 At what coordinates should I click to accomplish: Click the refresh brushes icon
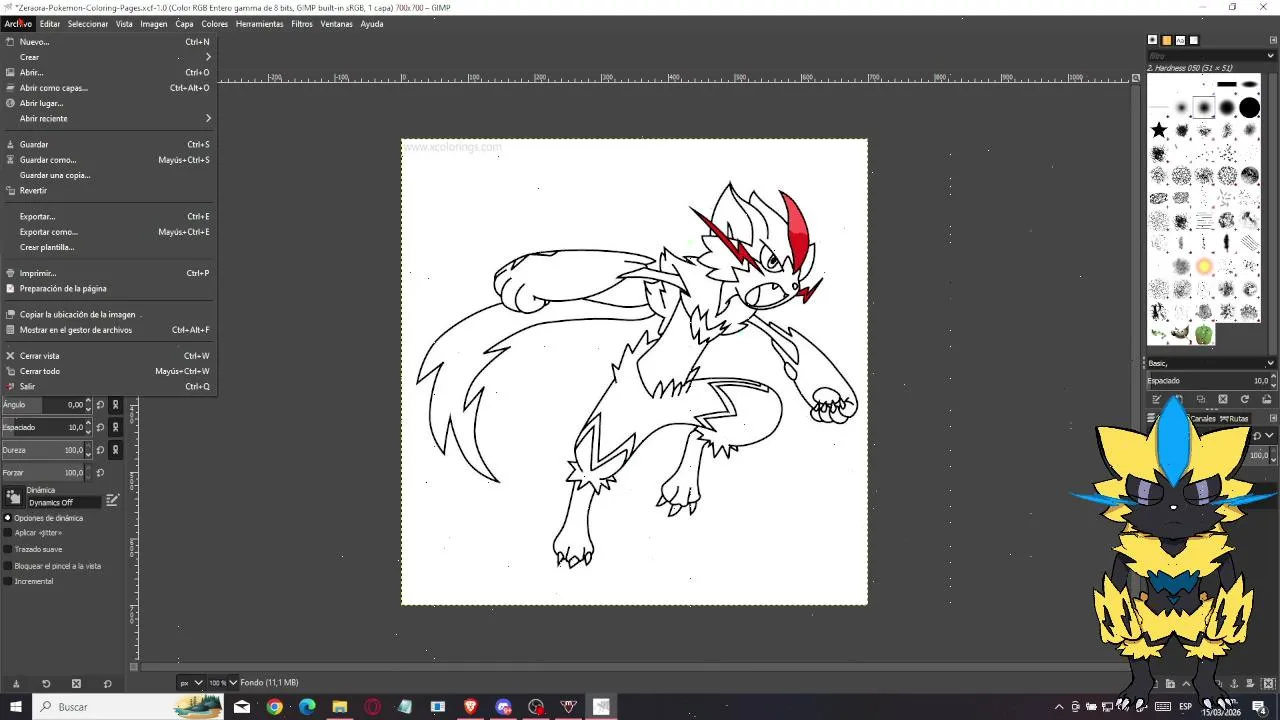tap(1244, 399)
